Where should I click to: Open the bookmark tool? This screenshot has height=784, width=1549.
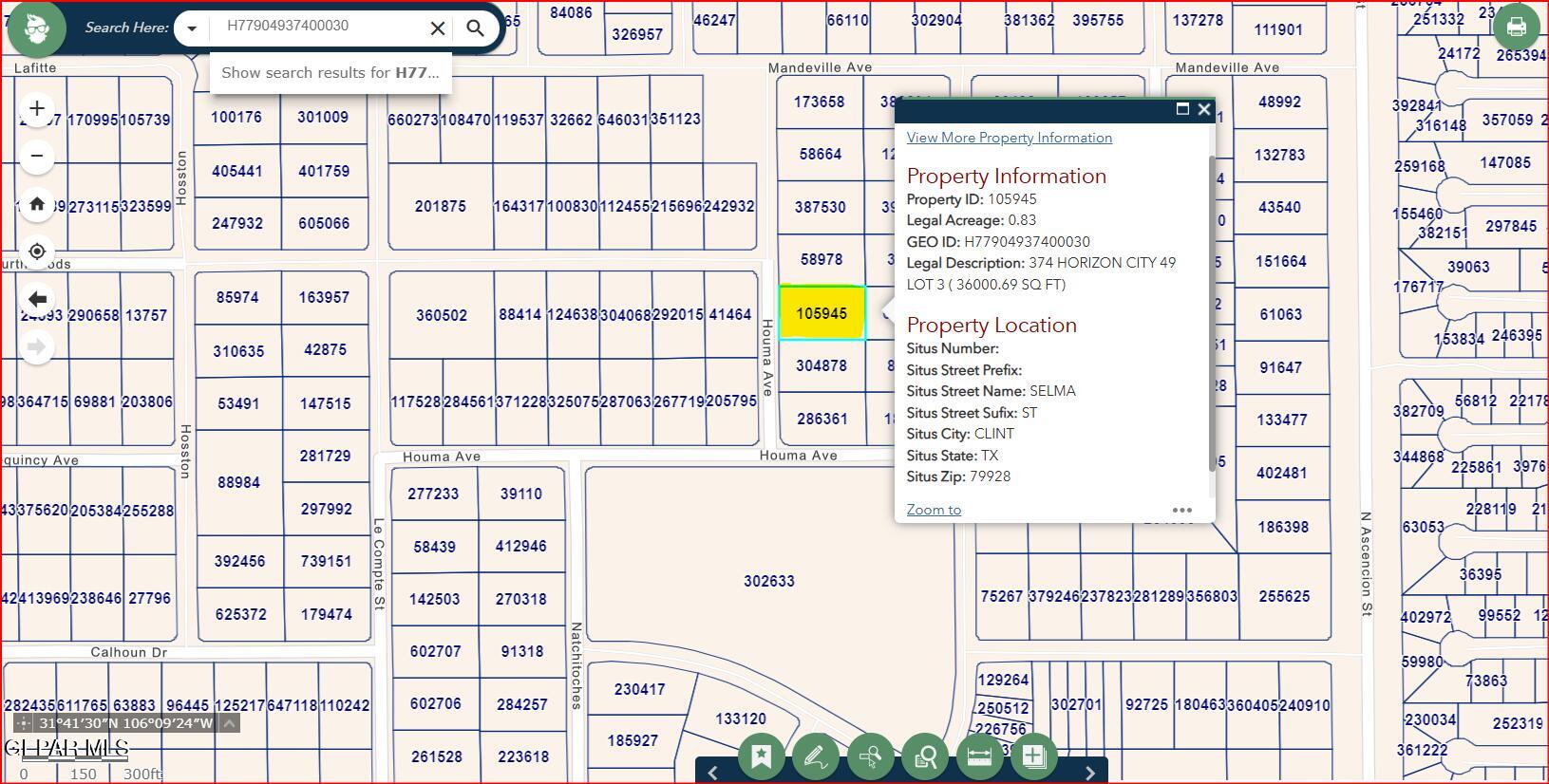click(x=761, y=756)
